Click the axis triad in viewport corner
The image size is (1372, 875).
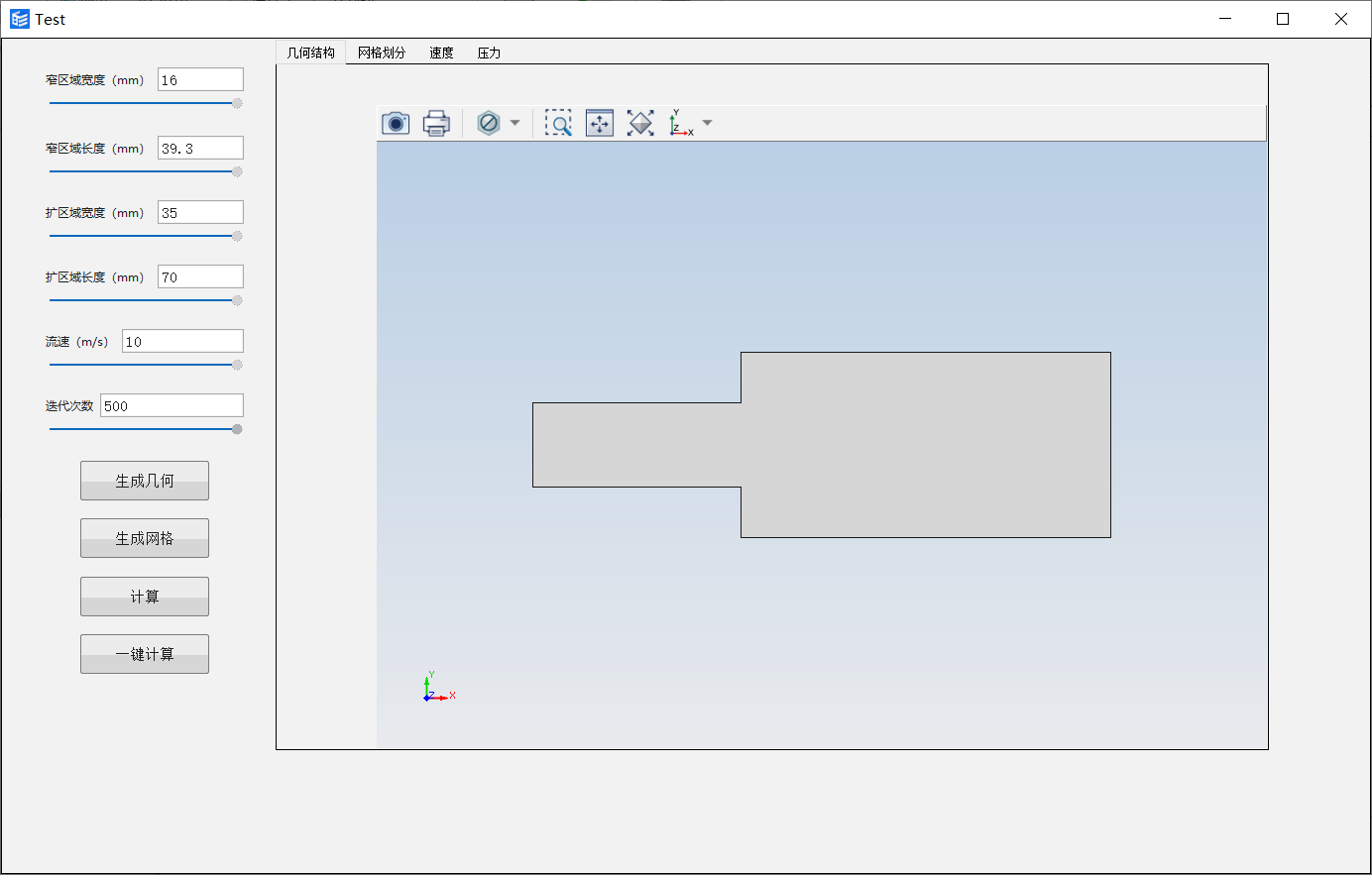[438, 688]
